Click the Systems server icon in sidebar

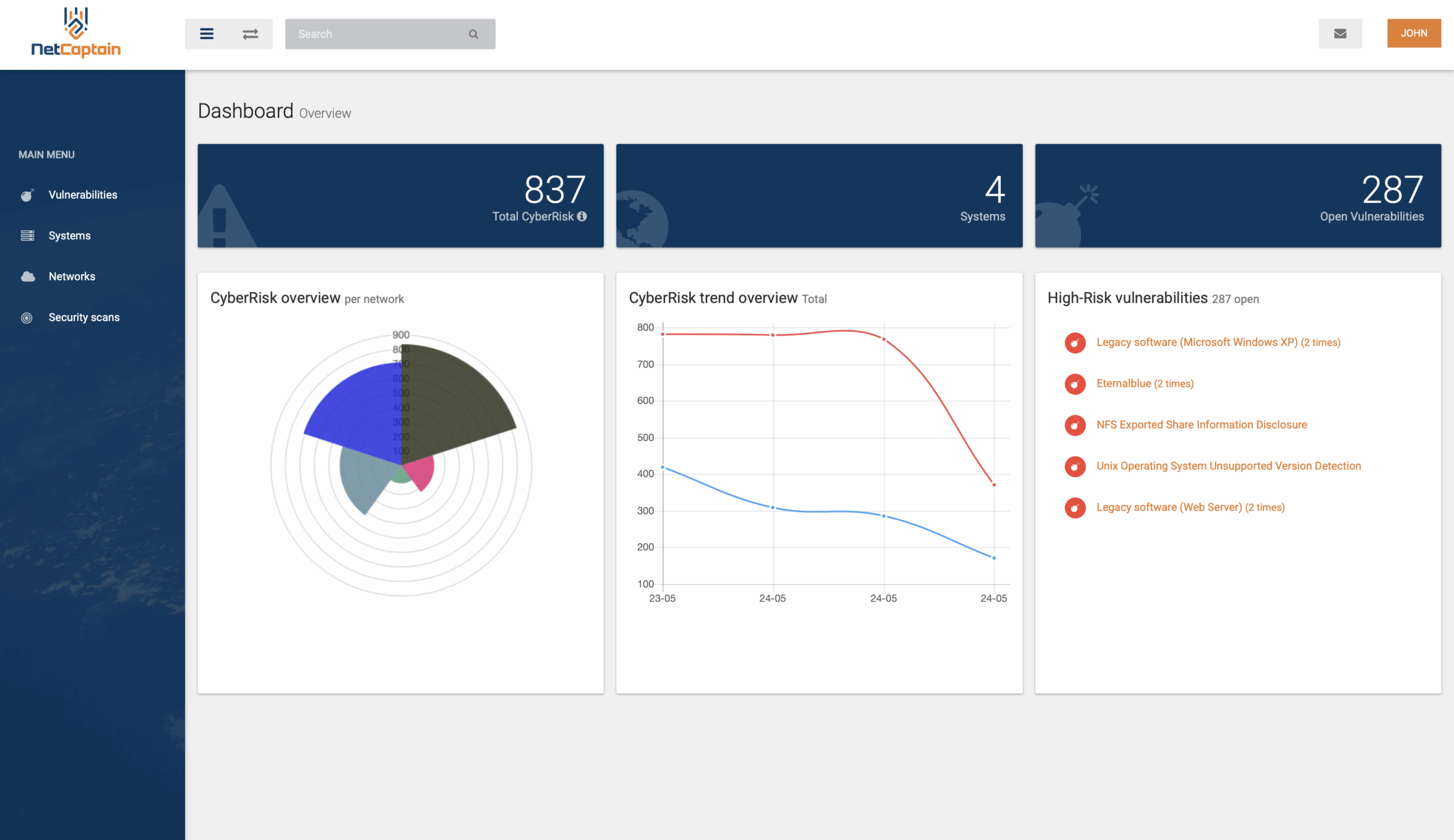pos(27,235)
